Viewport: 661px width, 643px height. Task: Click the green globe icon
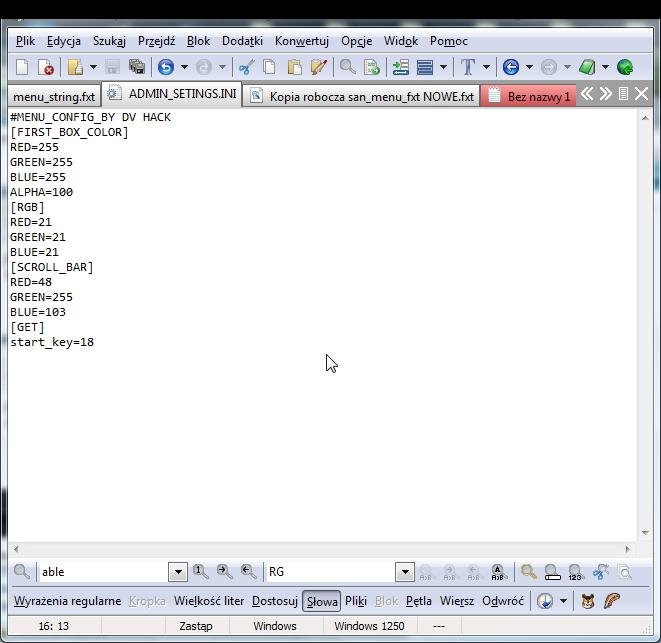point(625,67)
